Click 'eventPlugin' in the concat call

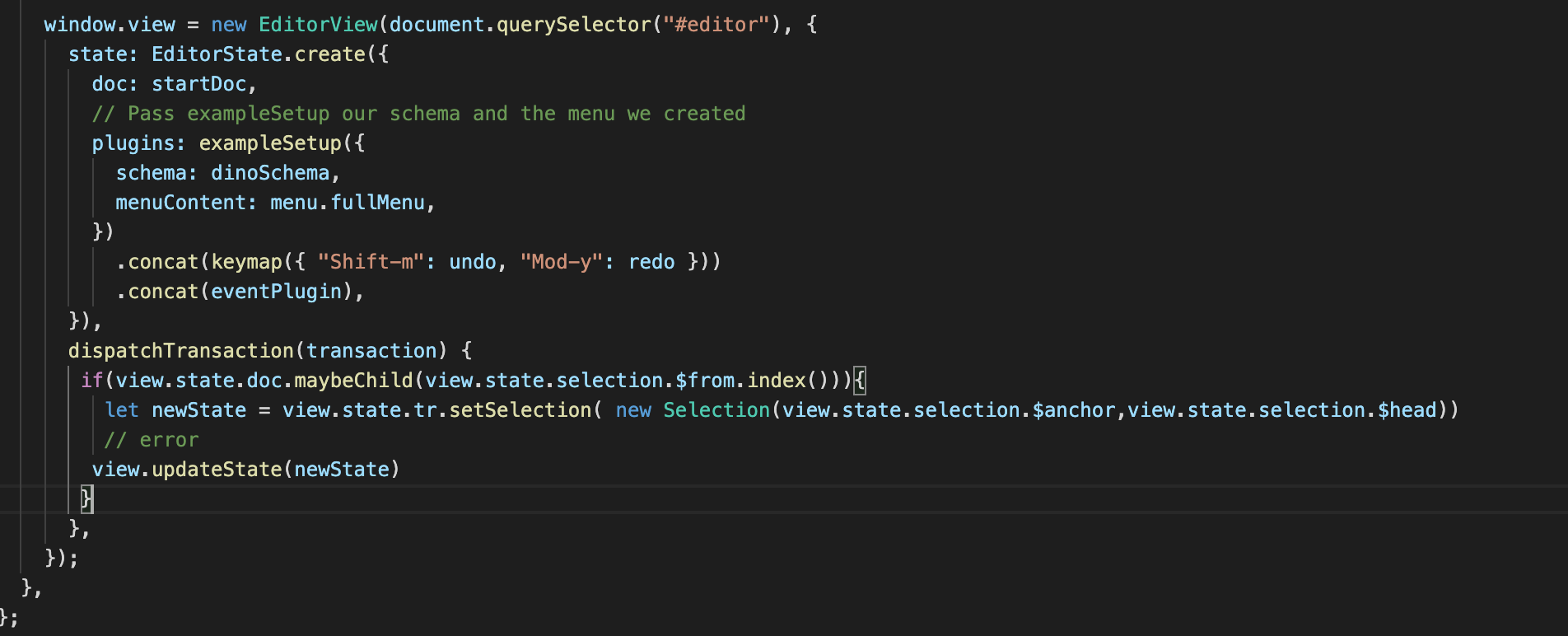[x=276, y=291]
